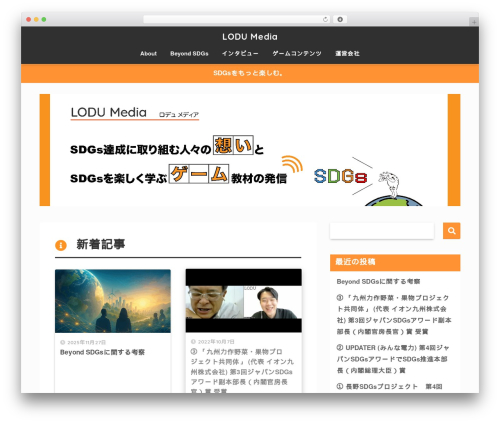The width and height of the screenshot is (500, 423).
Task: Close the browser window with red button
Action: point(29,19)
